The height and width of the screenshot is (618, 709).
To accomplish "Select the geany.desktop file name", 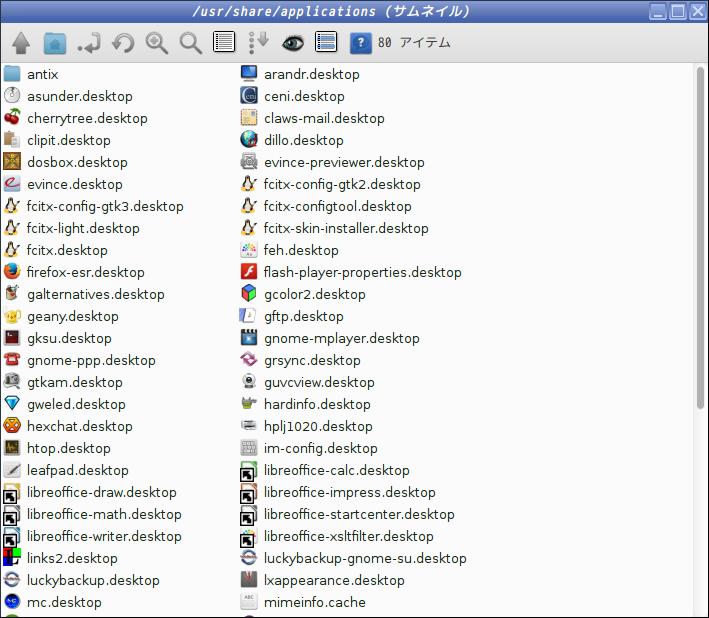I will [73, 317].
